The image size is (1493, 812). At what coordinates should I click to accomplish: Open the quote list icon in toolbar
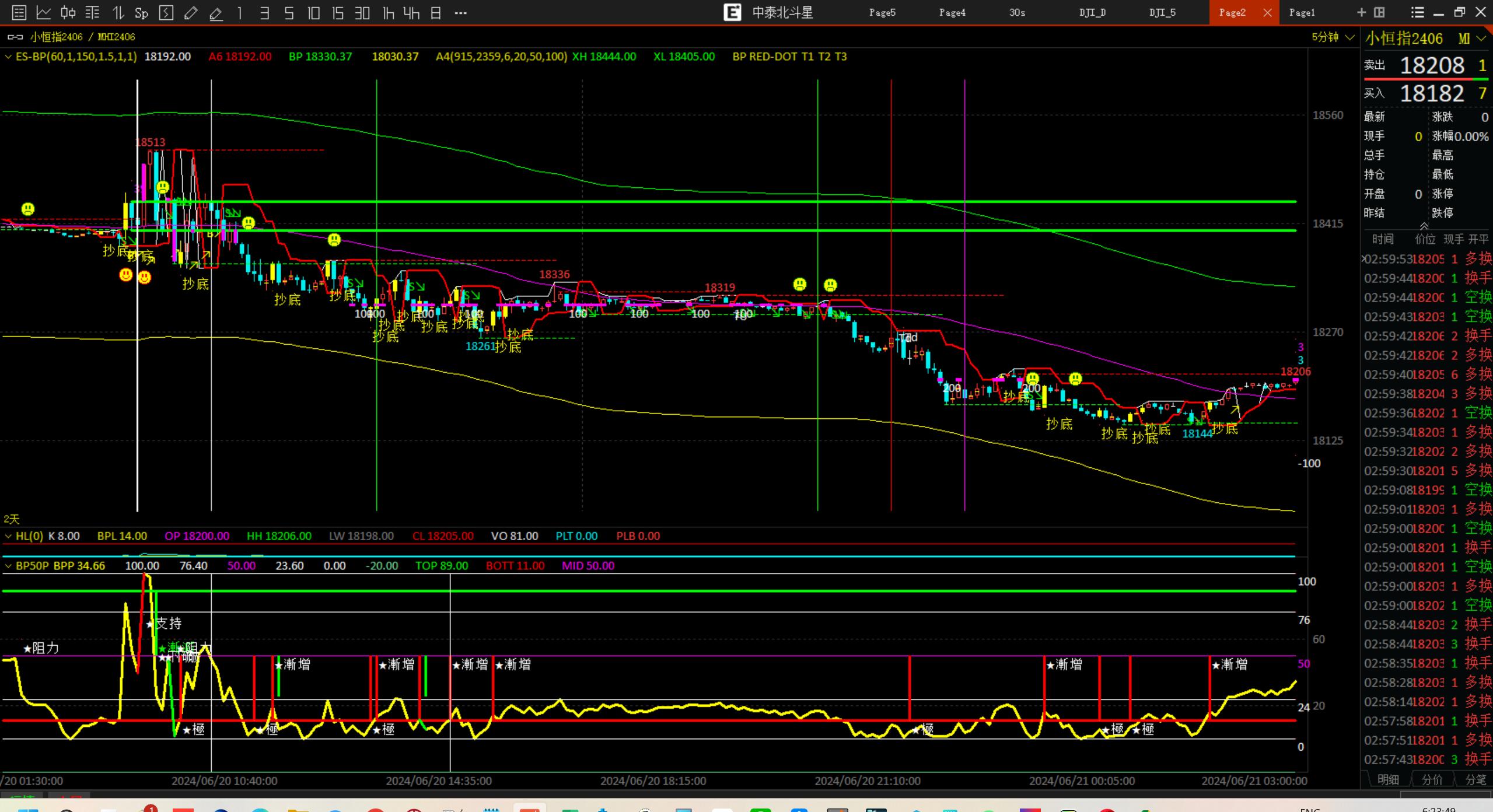19,12
